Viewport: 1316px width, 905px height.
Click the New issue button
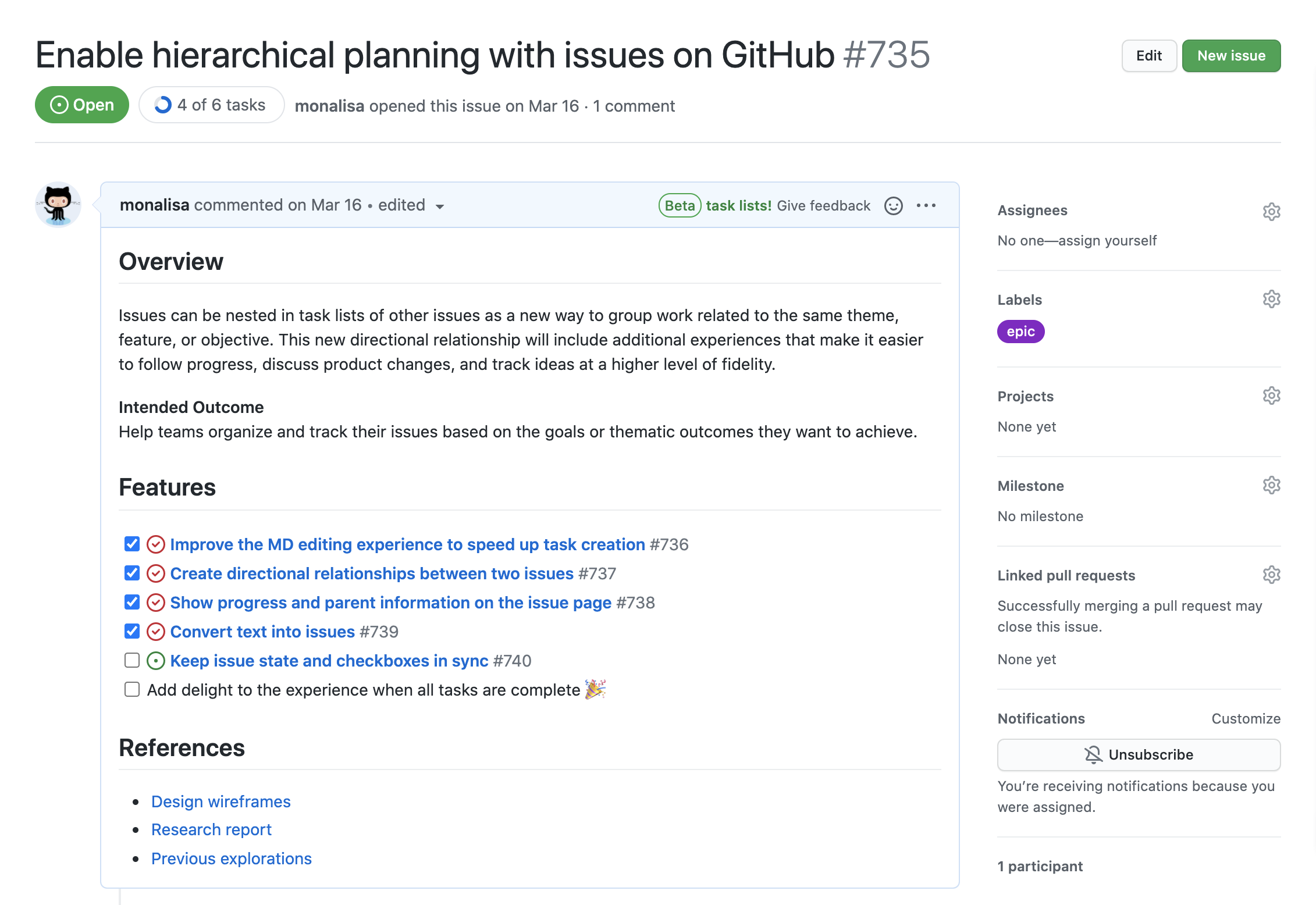(x=1231, y=56)
